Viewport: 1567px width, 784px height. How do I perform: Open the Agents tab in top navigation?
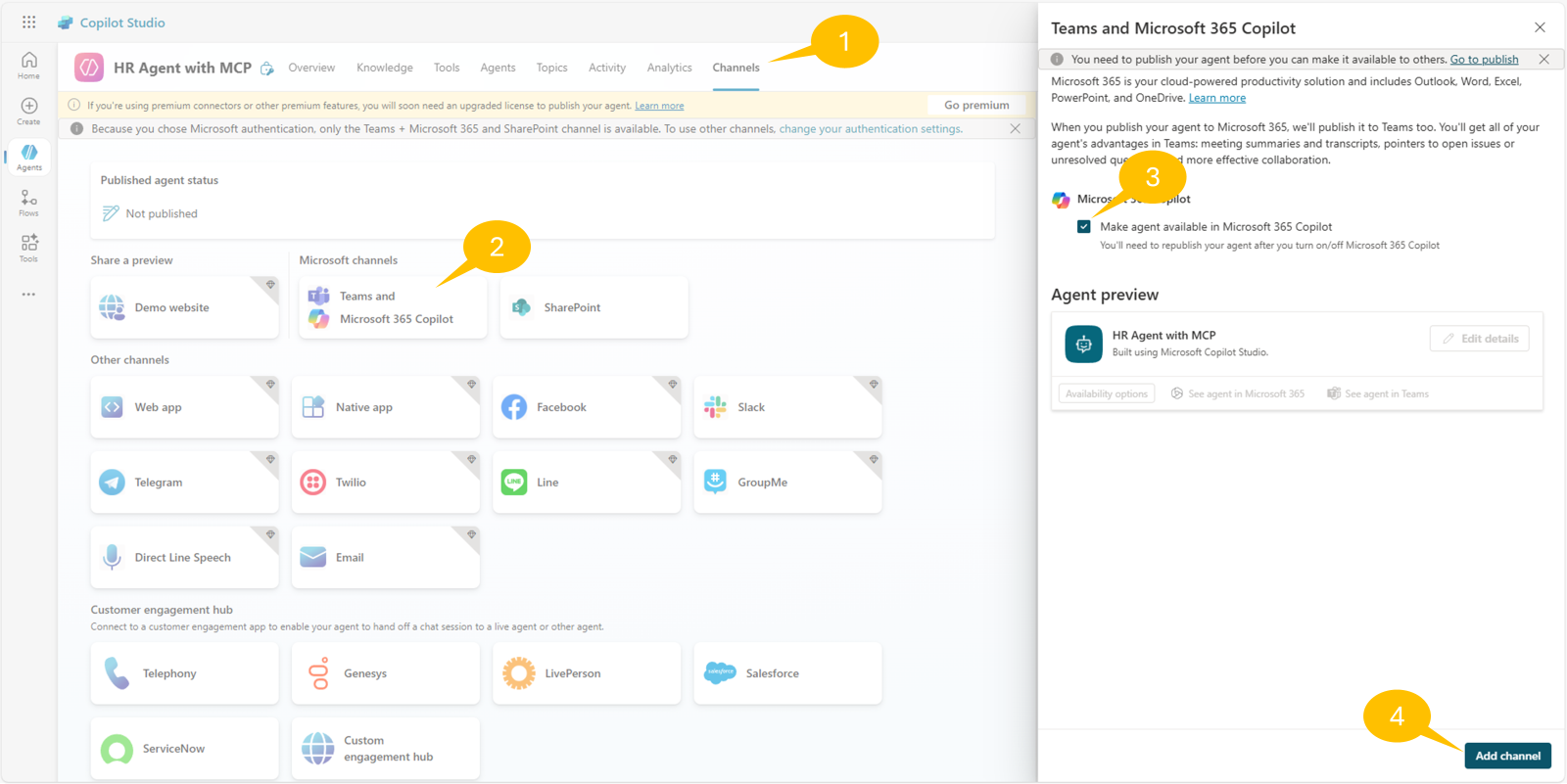pyautogui.click(x=498, y=68)
